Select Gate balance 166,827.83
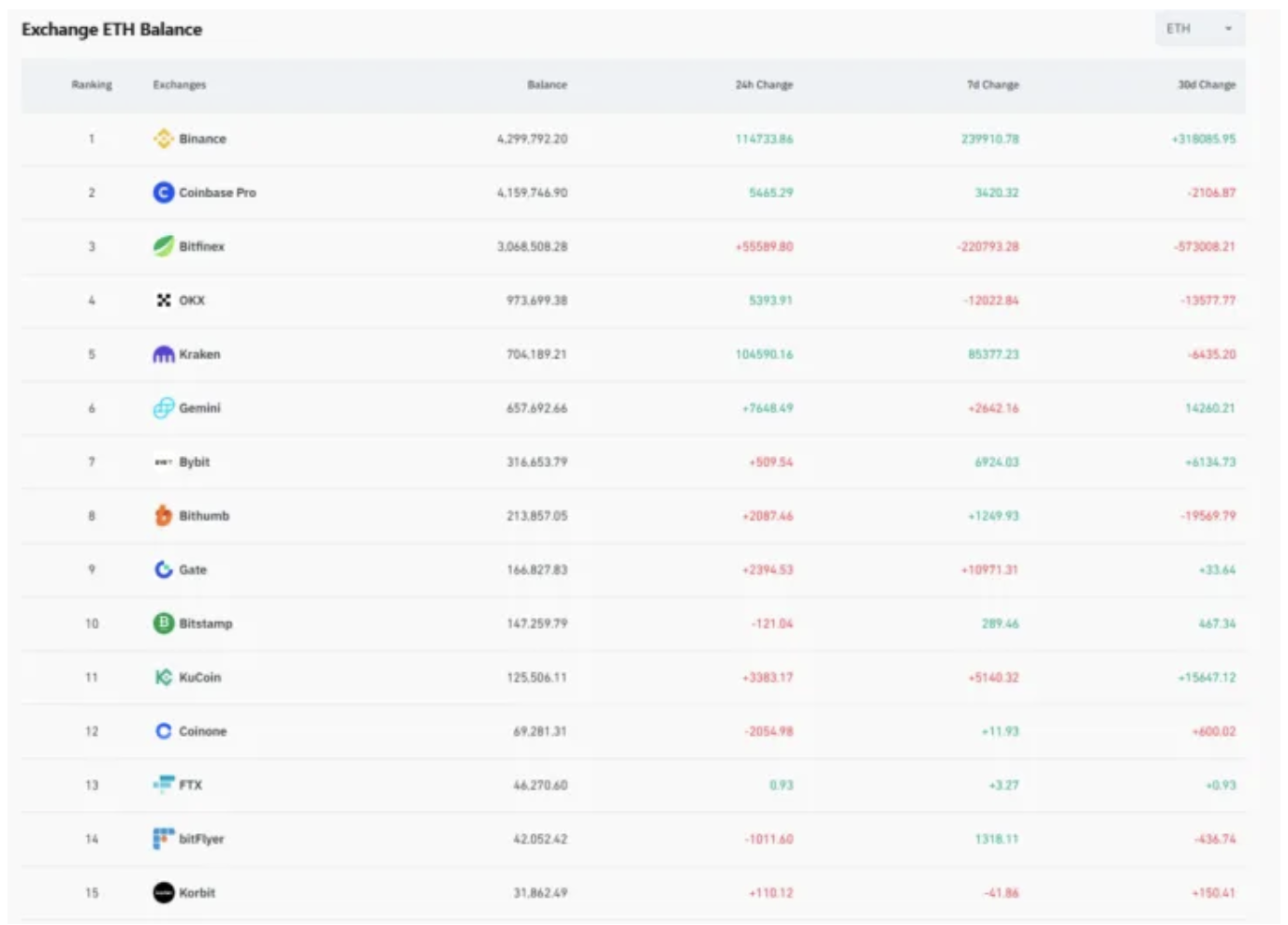 [537, 569]
